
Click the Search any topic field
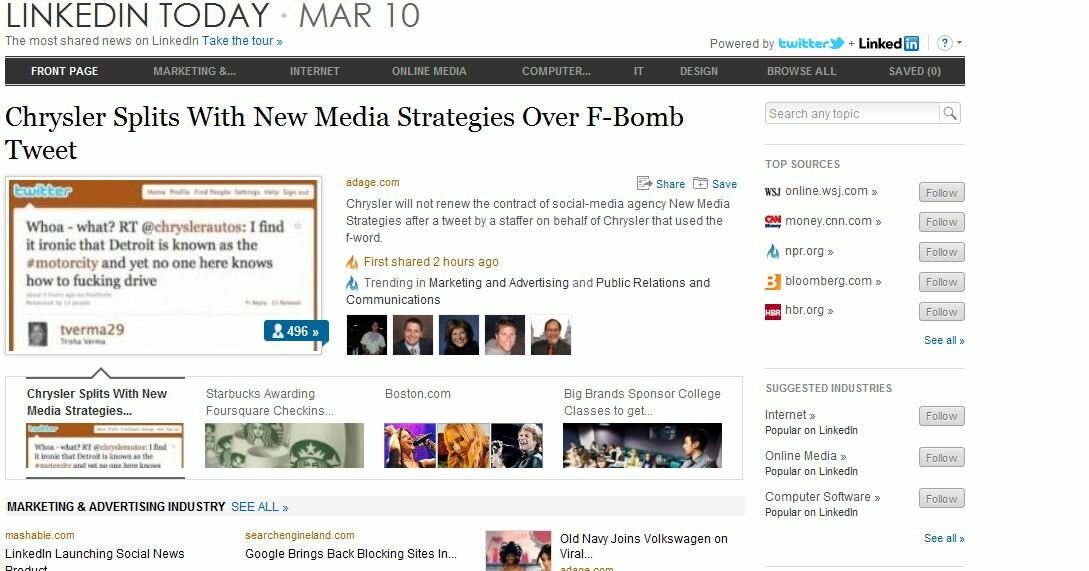[x=851, y=114]
